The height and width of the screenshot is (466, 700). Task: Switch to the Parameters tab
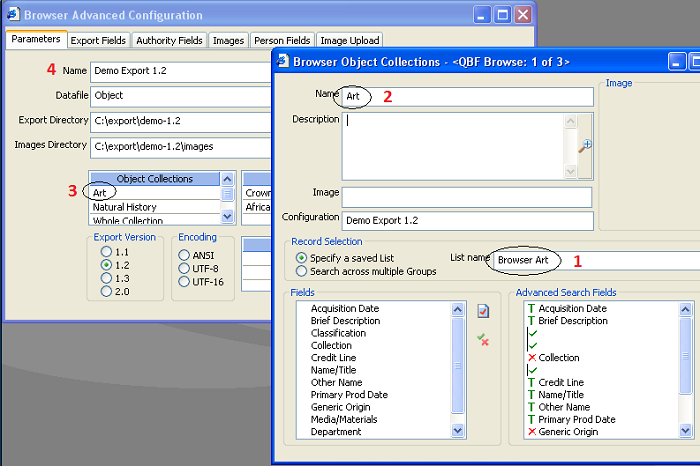click(36, 39)
